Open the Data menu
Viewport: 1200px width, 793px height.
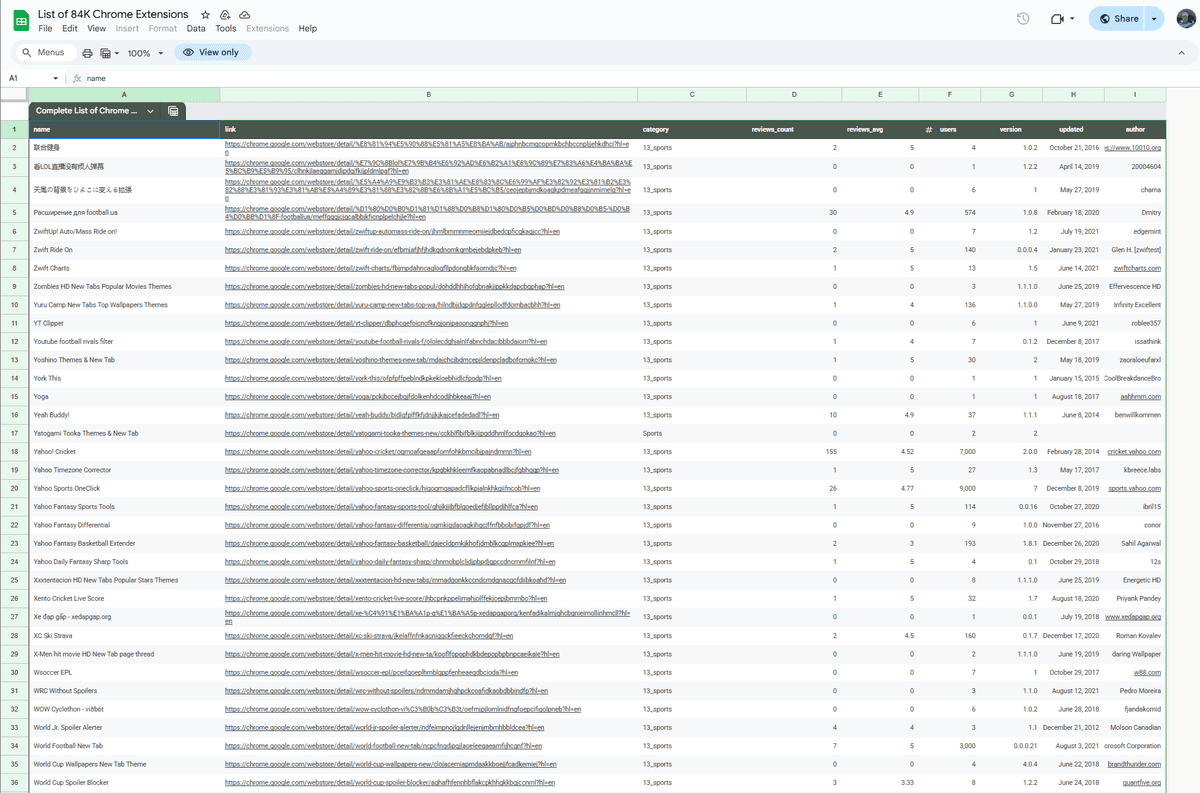[196, 29]
